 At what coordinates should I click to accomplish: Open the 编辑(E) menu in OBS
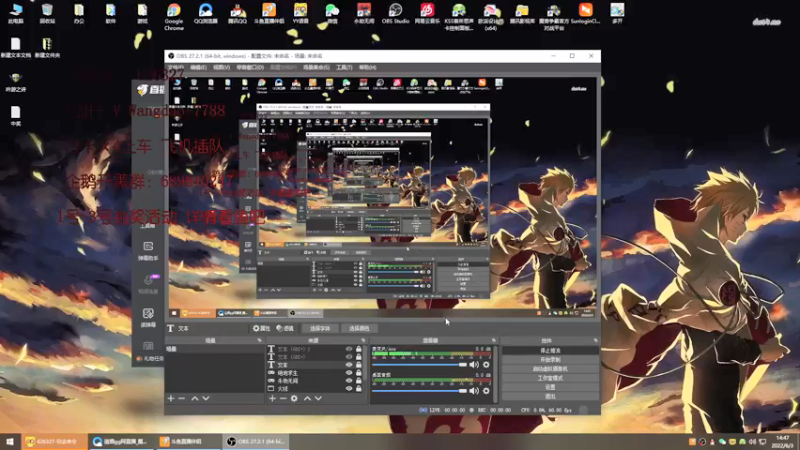[x=198, y=67]
